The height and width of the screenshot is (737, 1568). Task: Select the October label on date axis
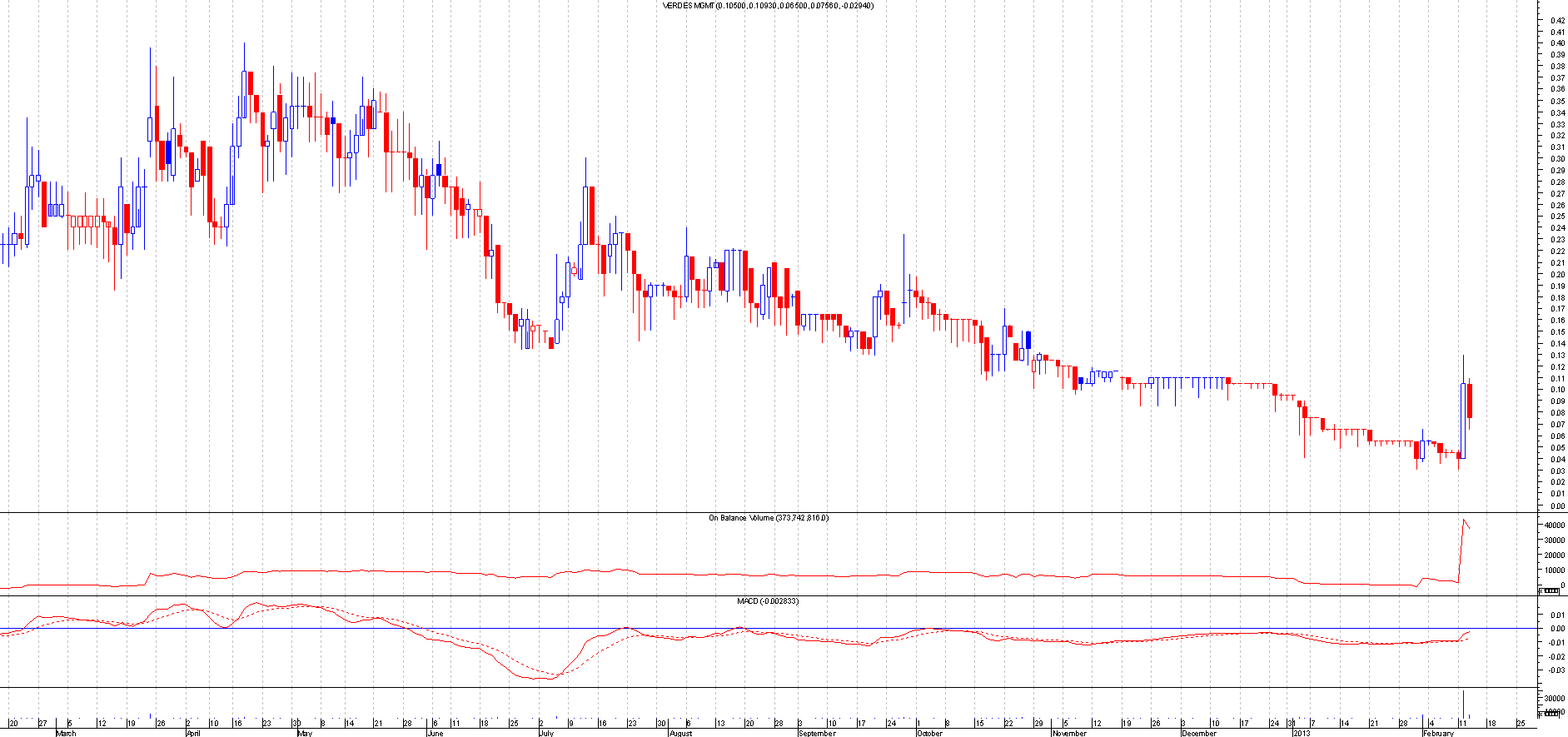pos(929,733)
